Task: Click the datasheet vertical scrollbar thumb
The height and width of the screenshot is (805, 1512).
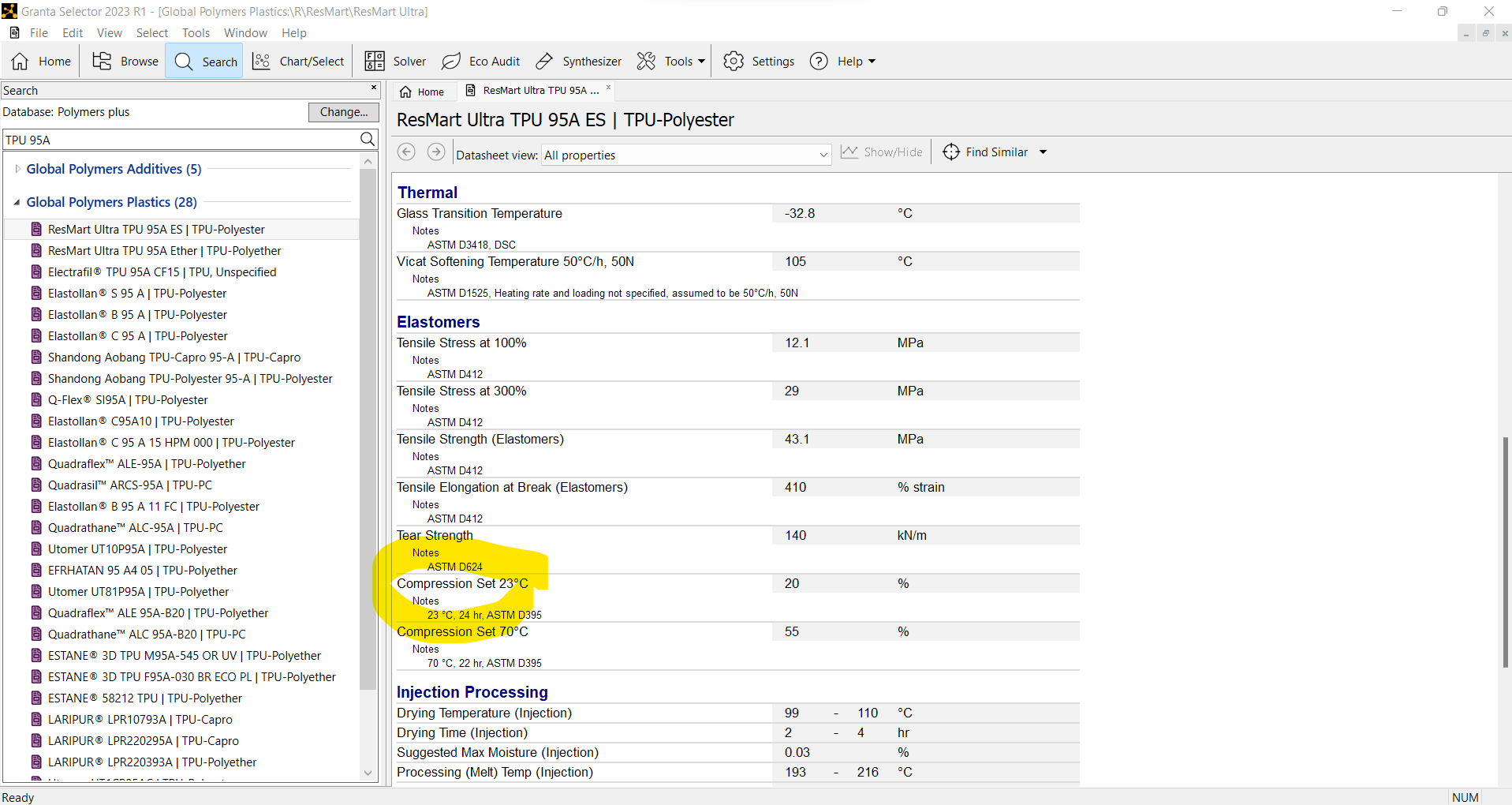Action: pos(1505,552)
